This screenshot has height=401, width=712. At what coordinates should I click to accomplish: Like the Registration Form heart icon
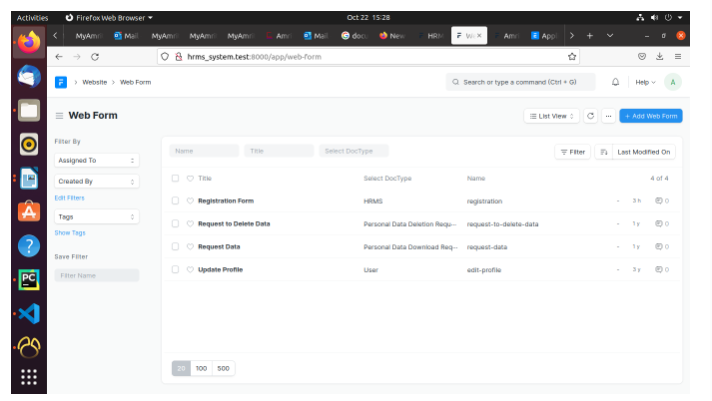(190, 201)
